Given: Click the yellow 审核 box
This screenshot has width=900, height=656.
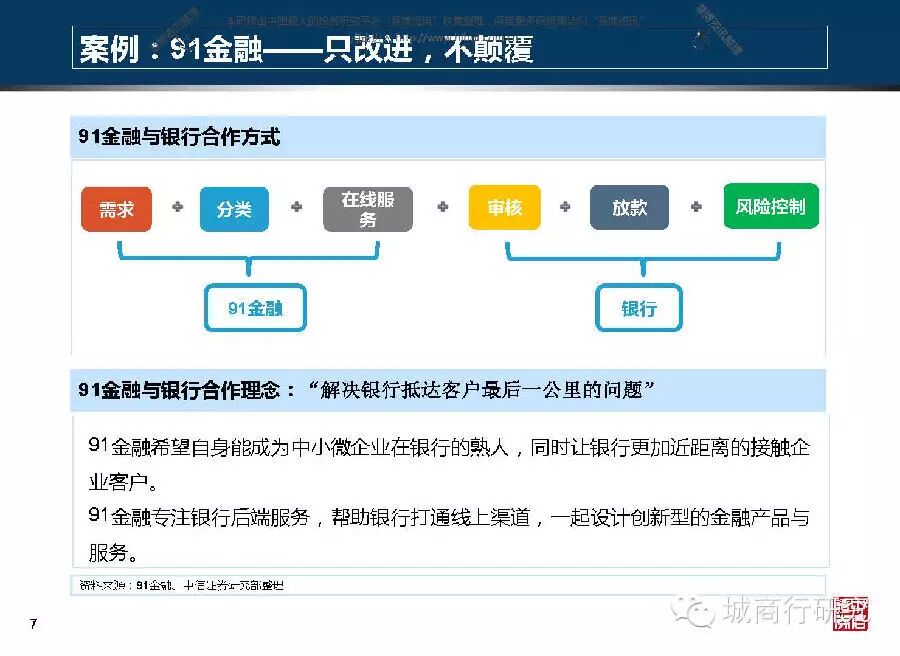Looking at the screenshot, I should click(505, 207).
